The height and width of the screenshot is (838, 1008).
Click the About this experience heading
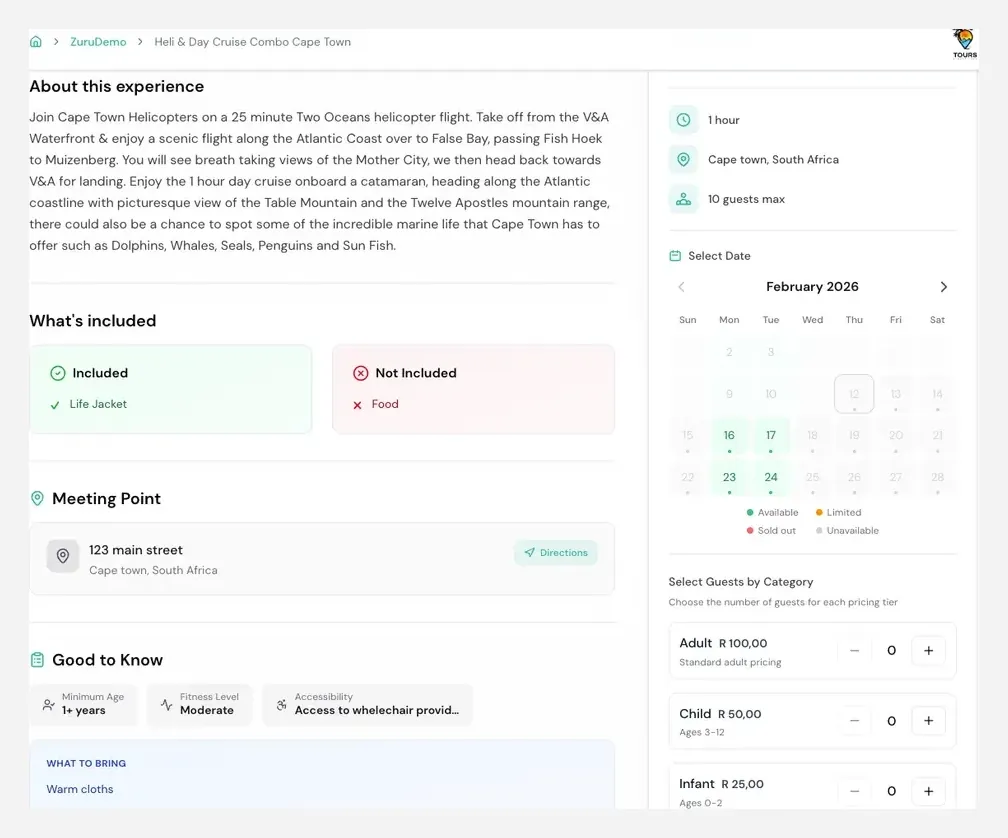(116, 86)
